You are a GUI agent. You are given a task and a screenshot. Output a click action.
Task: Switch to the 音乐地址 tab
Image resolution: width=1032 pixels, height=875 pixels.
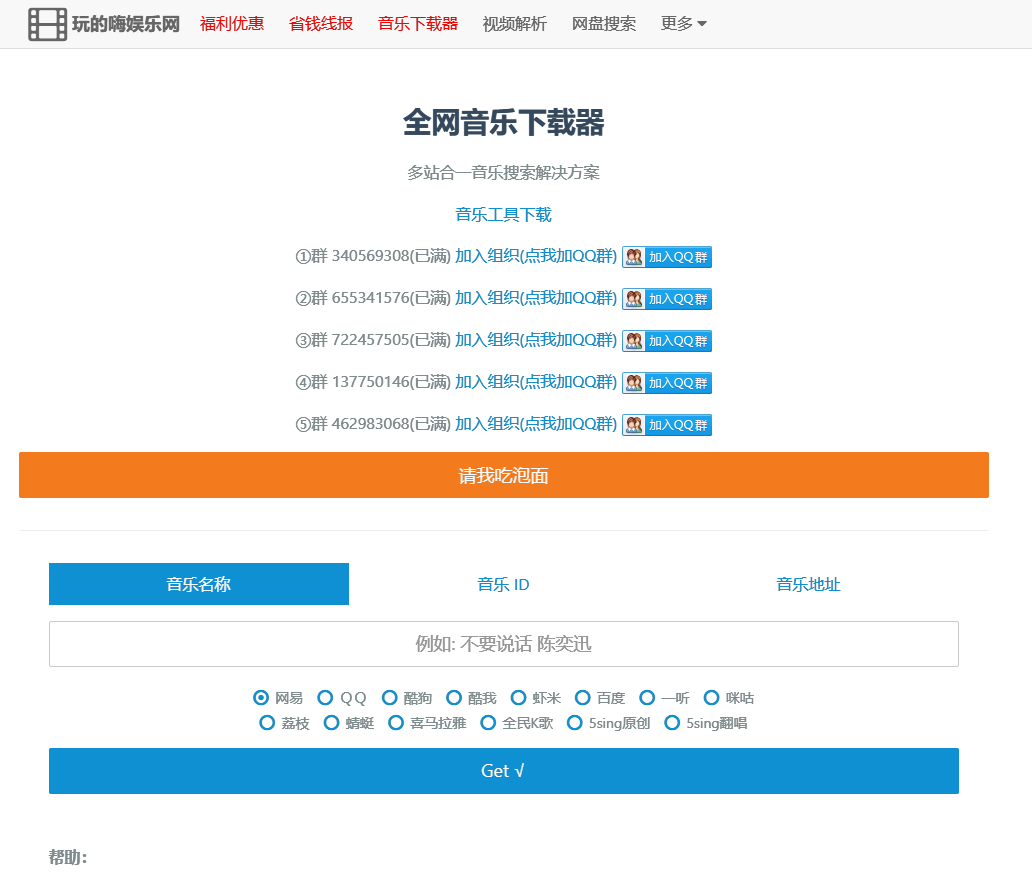coord(808,585)
